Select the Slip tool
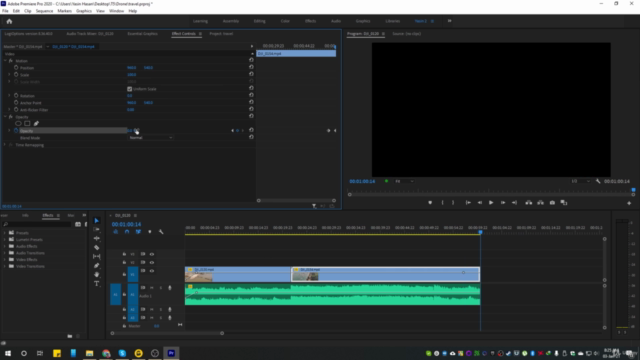The width and height of the screenshot is (640, 360). 97,256
